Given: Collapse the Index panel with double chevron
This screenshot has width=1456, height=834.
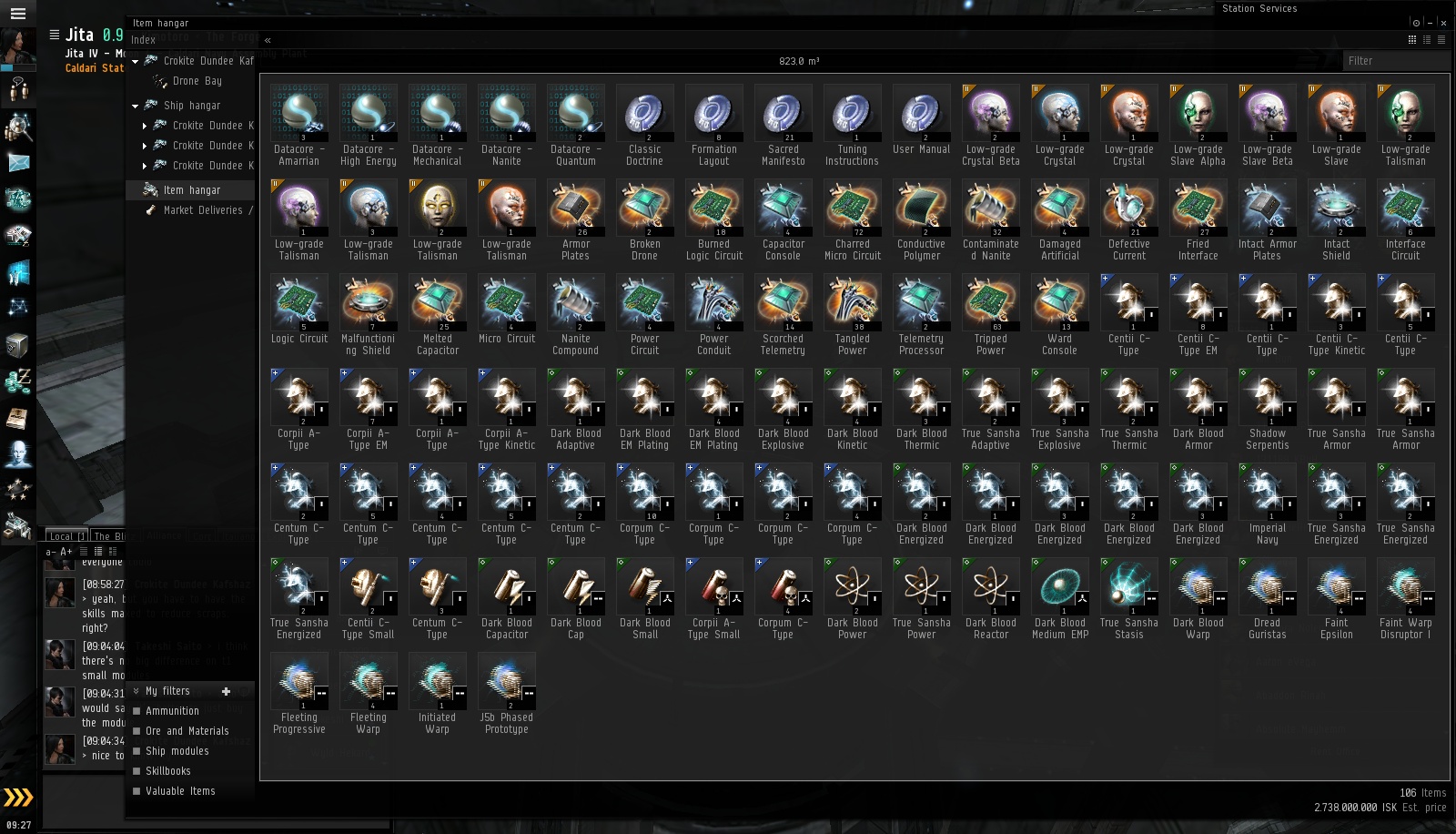Looking at the screenshot, I should (x=268, y=40).
